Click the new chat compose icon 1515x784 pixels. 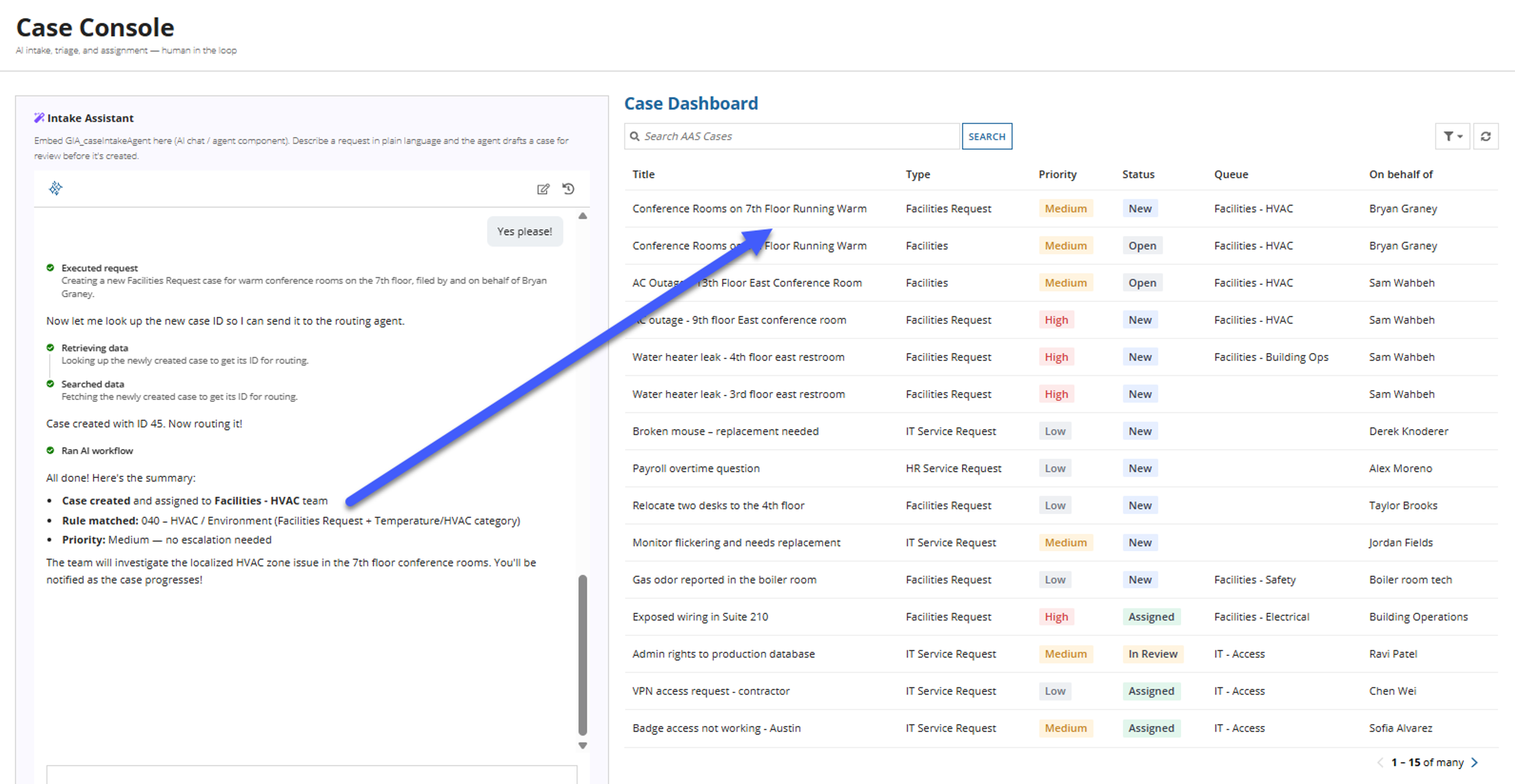pos(543,189)
